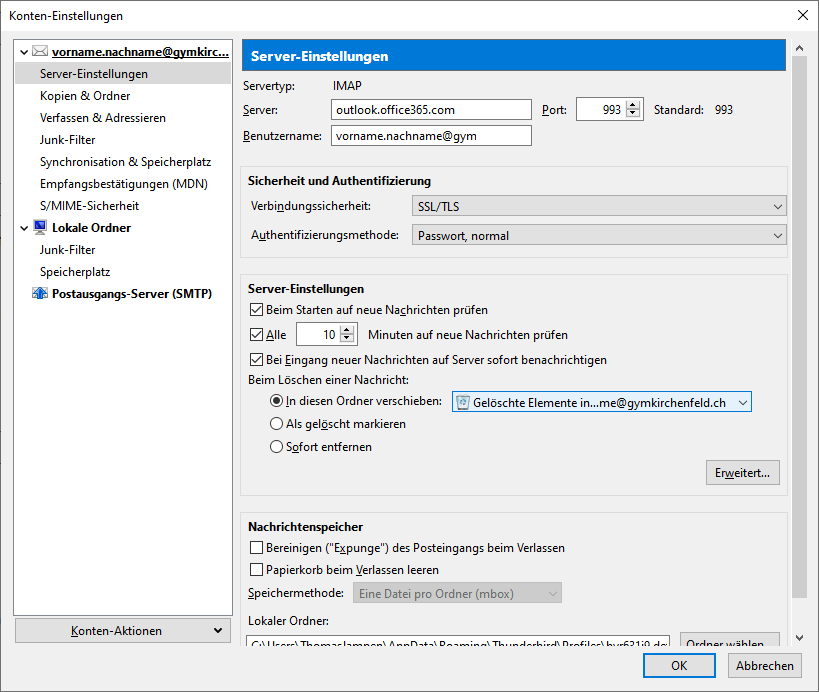Image resolution: width=819 pixels, height=692 pixels.
Task: Open Verfassen & Adressieren settings
Action: 103,118
